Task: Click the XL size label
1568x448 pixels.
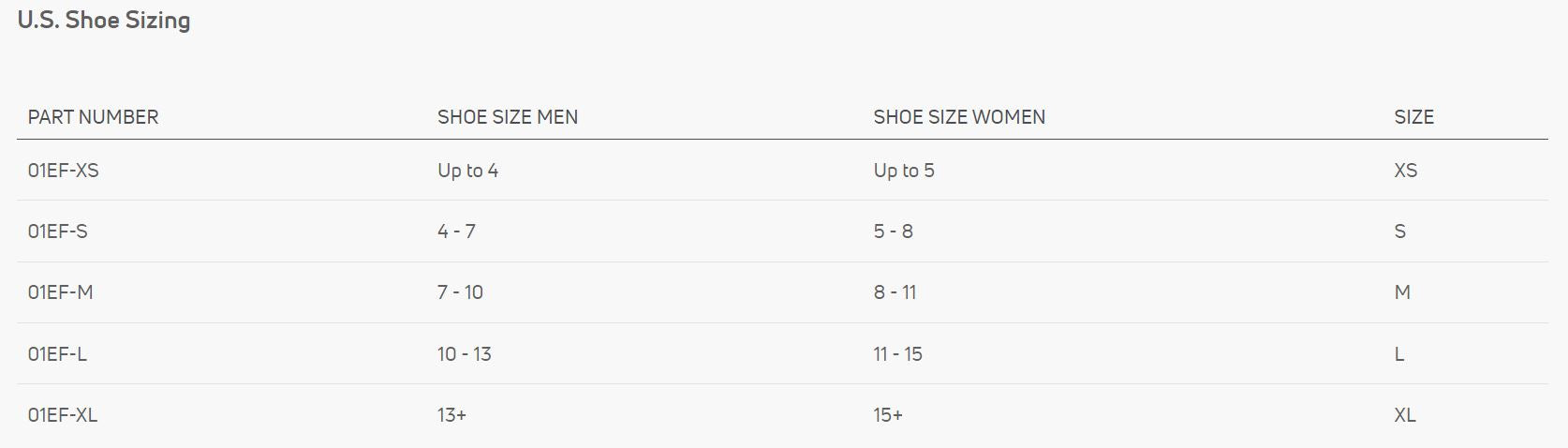Action: coord(1404,415)
